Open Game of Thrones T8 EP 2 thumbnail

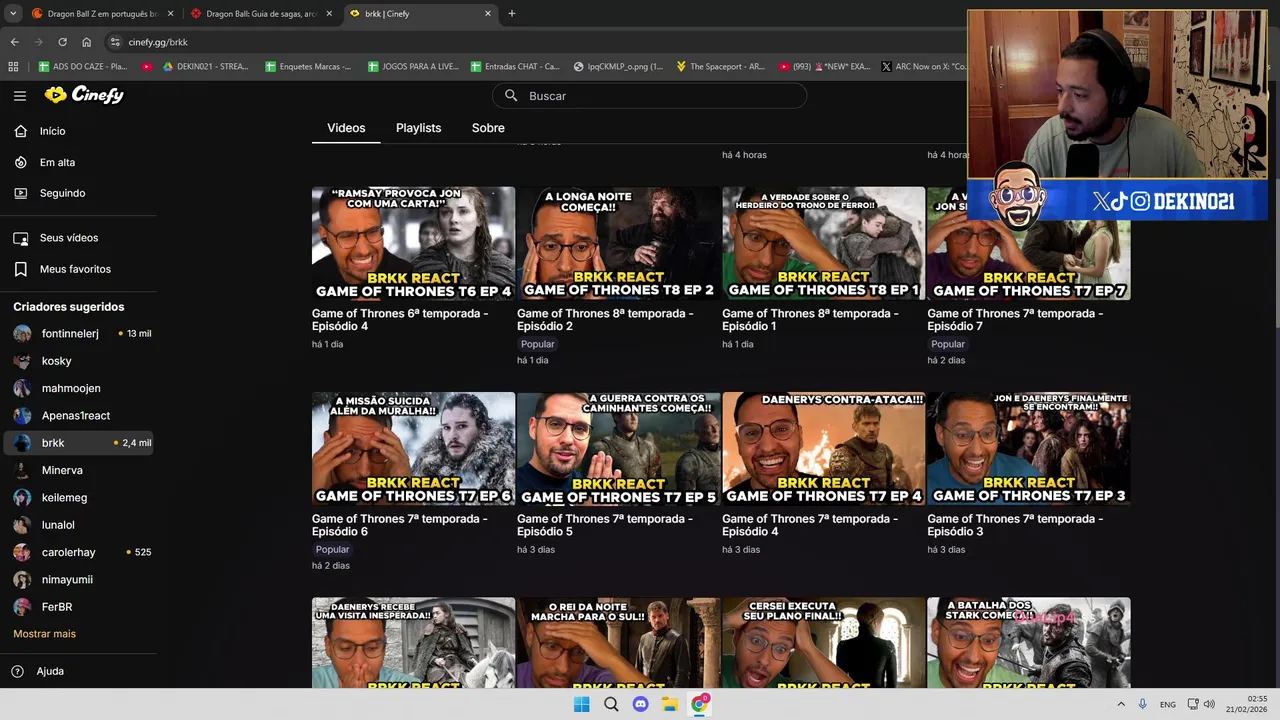point(618,243)
